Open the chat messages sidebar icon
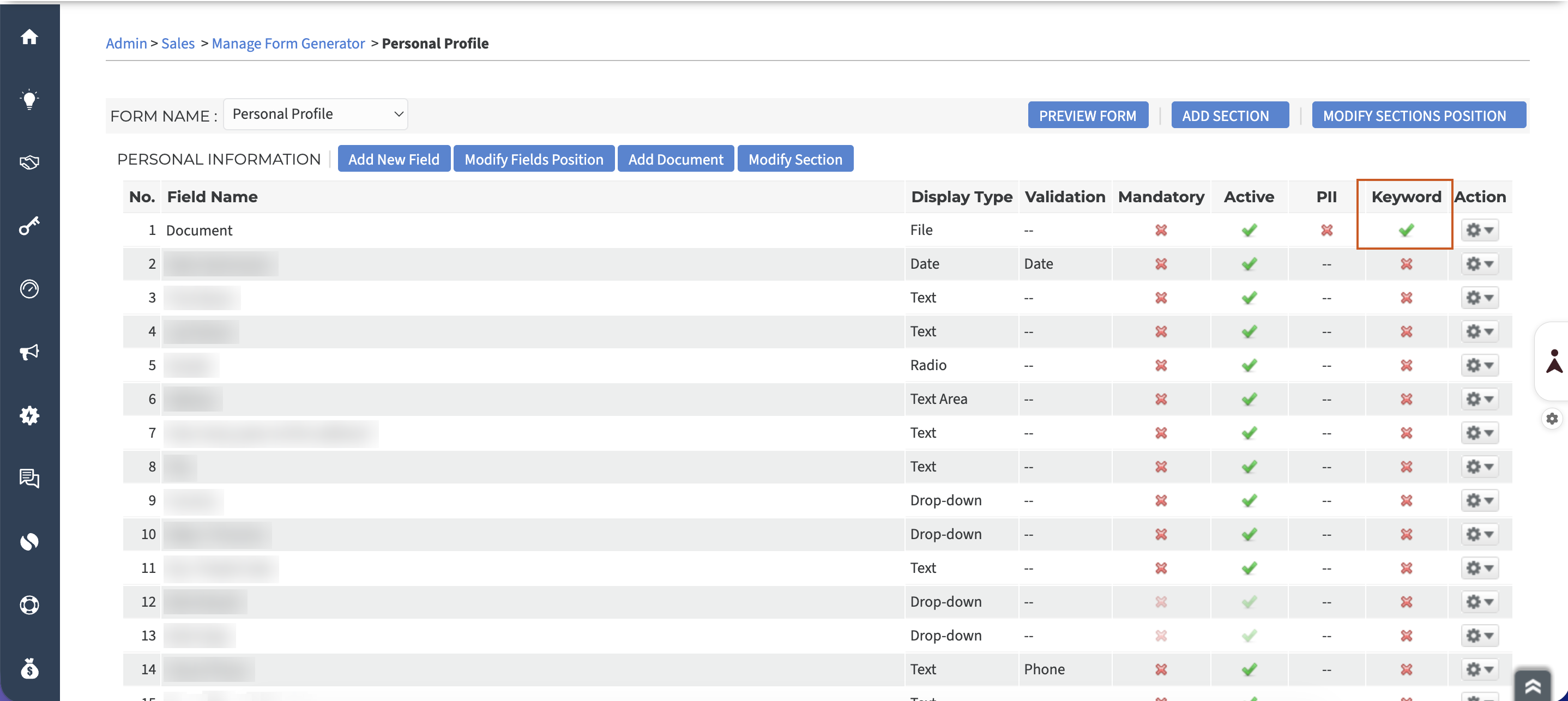The width and height of the screenshot is (1568, 701). (29, 478)
